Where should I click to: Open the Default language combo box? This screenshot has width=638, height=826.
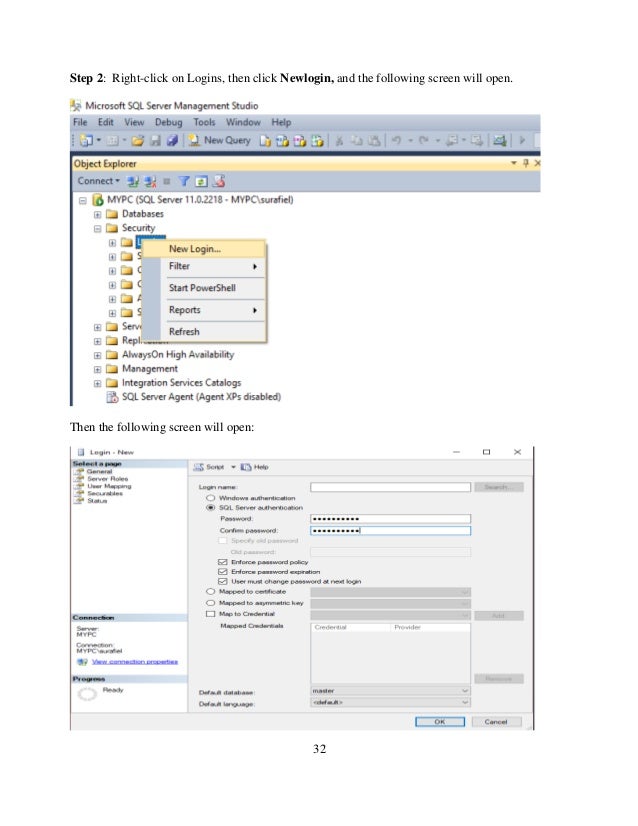pos(390,703)
